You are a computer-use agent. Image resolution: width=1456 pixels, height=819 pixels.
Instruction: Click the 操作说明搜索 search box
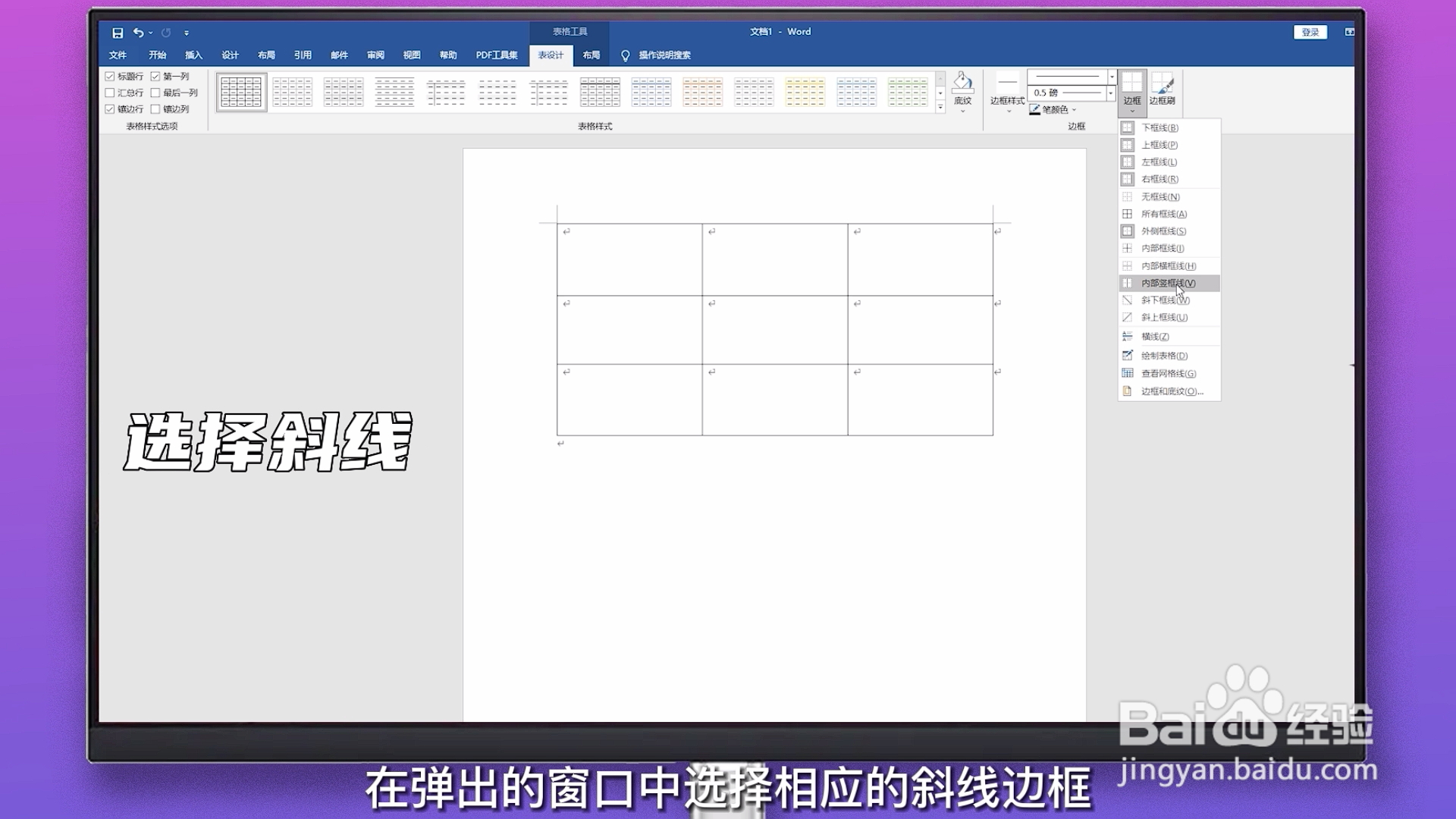pyautogui.click(x=664, y=55)
